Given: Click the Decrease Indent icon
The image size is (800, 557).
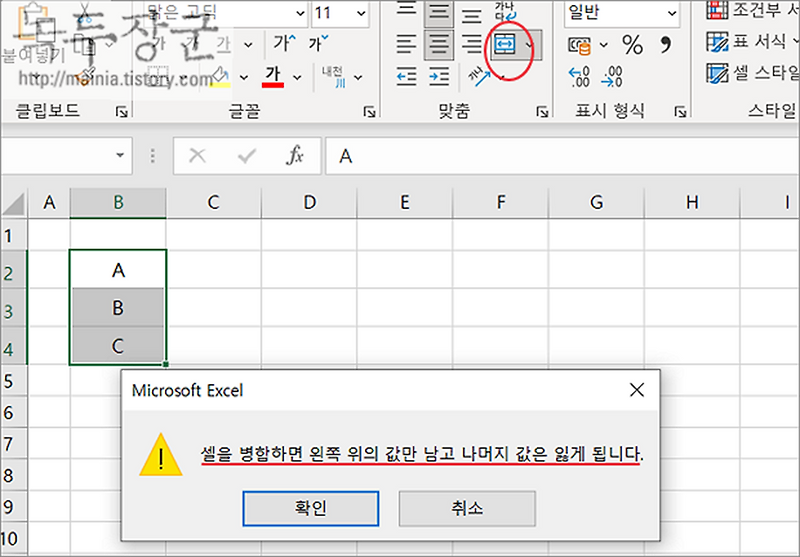Looking at the screenshot, I should click(407, 77).
